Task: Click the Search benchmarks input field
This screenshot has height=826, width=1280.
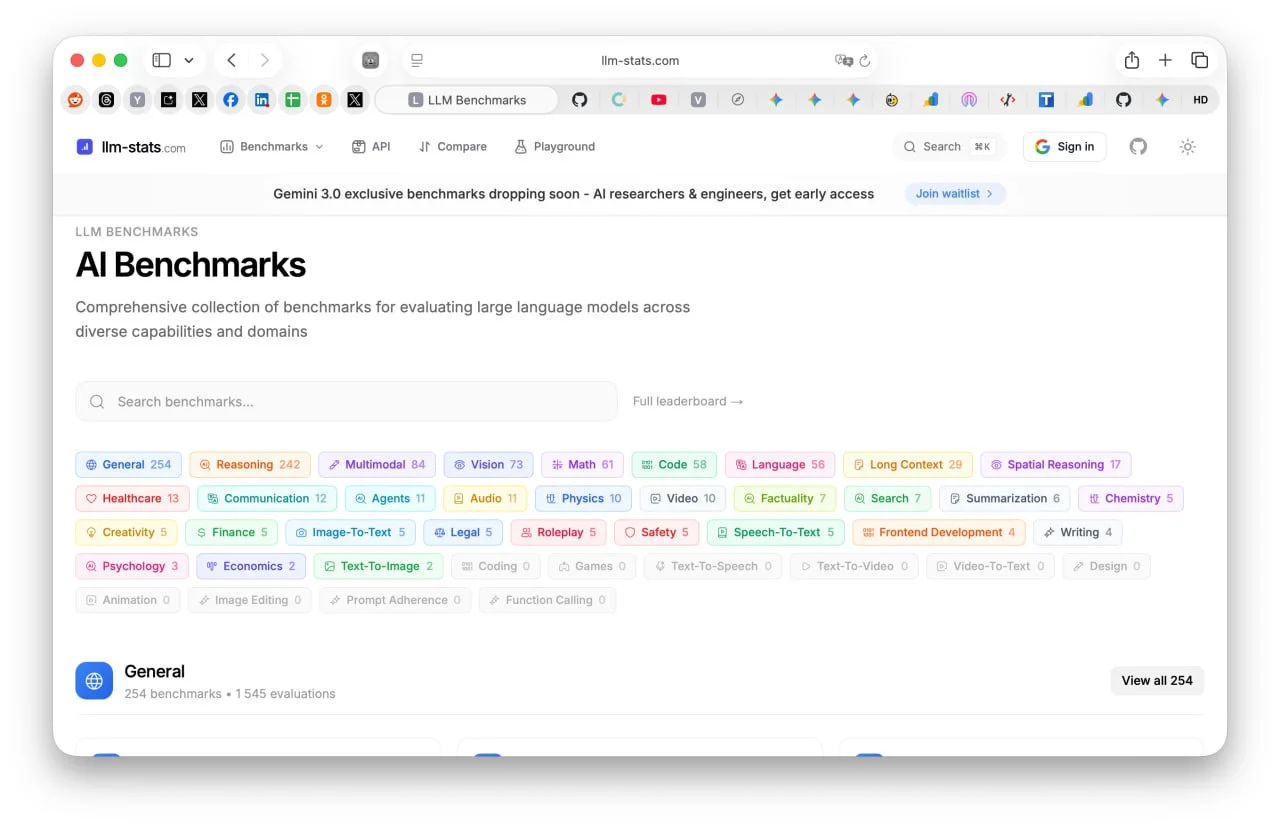Action: pyautogui.click(x=346, y=402)
